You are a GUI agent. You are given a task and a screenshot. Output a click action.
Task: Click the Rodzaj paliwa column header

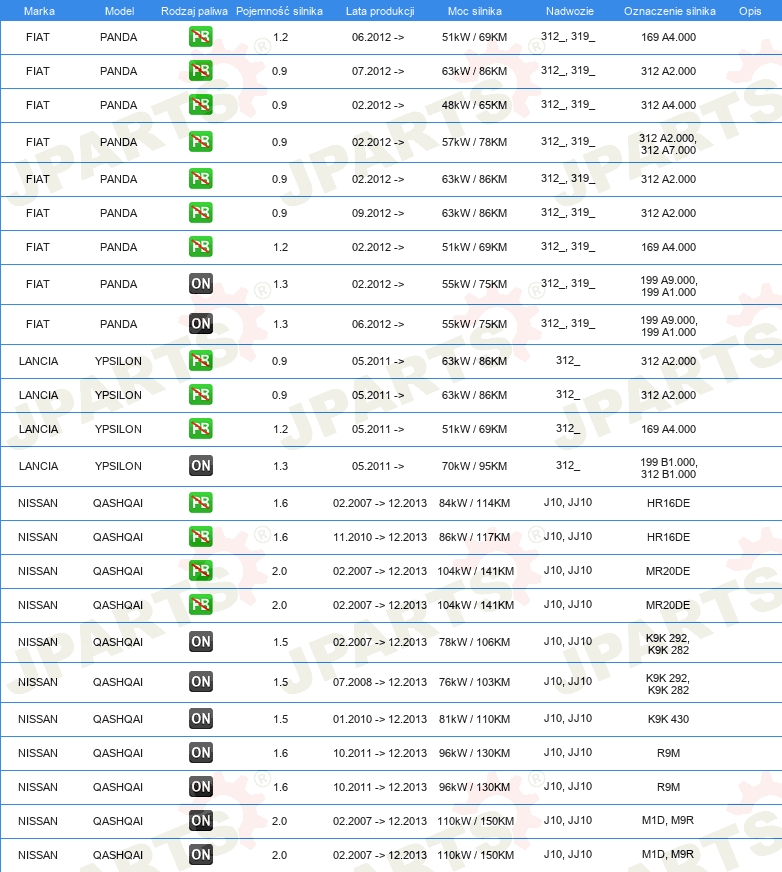tap(194, 11)
